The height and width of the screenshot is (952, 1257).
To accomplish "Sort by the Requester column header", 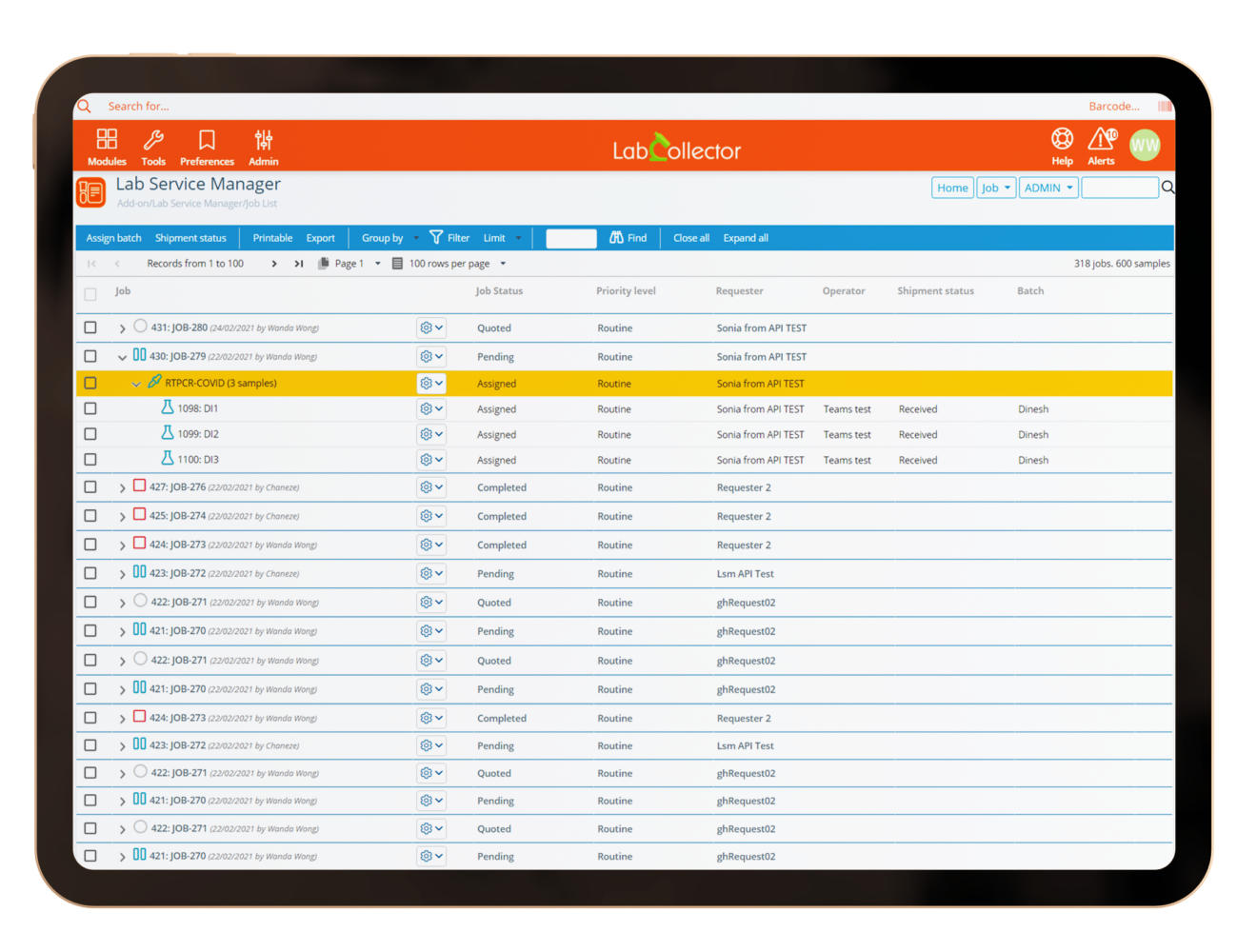I will [x=740, y=291].
